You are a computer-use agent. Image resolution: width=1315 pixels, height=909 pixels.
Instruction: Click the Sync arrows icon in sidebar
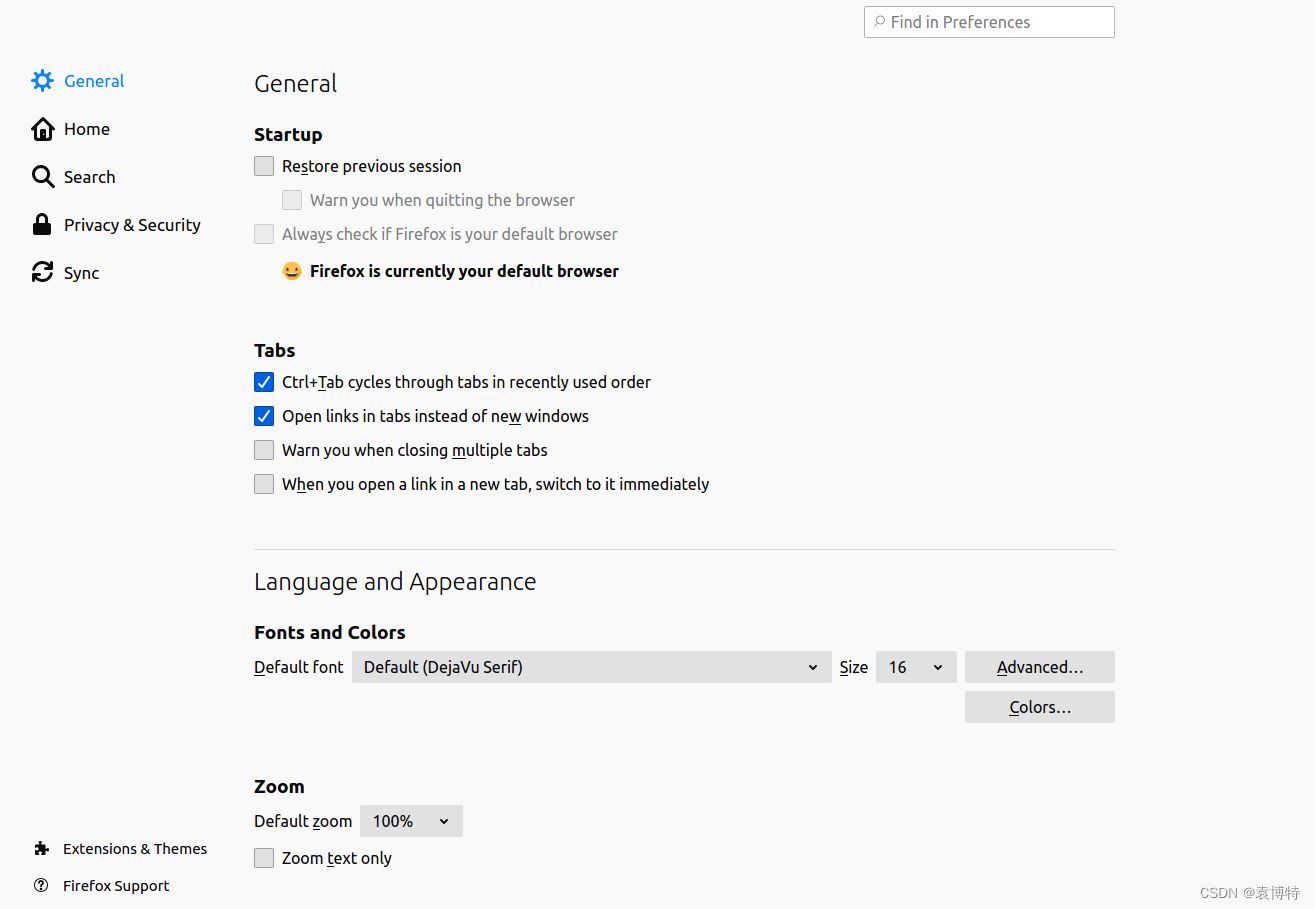(42, 272)
